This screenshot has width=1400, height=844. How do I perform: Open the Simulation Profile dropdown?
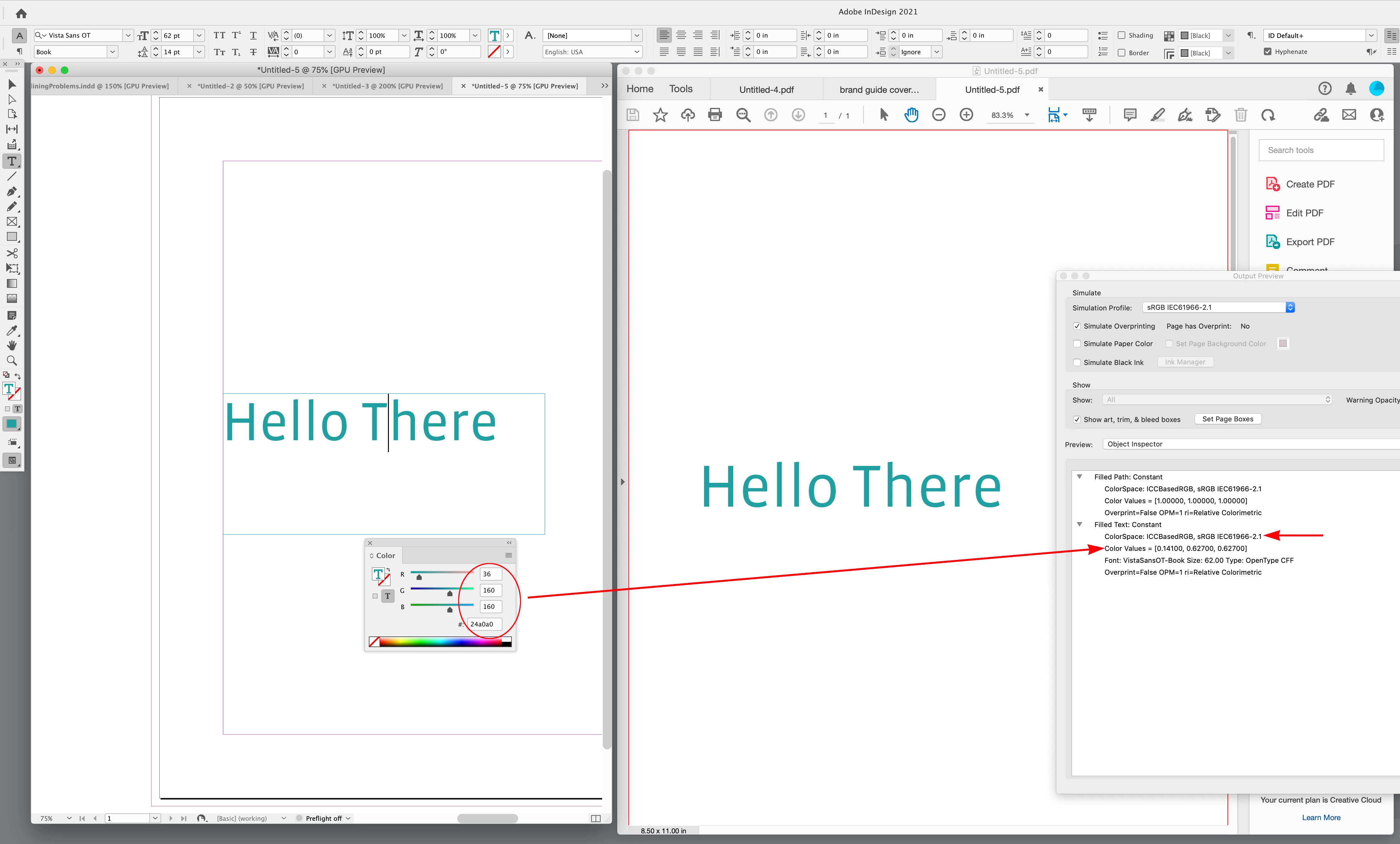point(1290,307)
